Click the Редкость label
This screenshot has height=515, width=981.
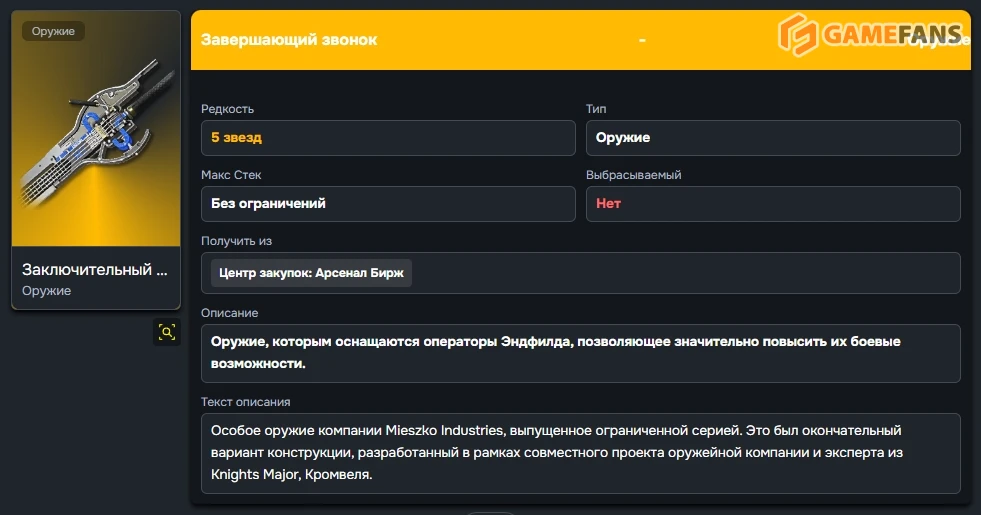[227, 109]
